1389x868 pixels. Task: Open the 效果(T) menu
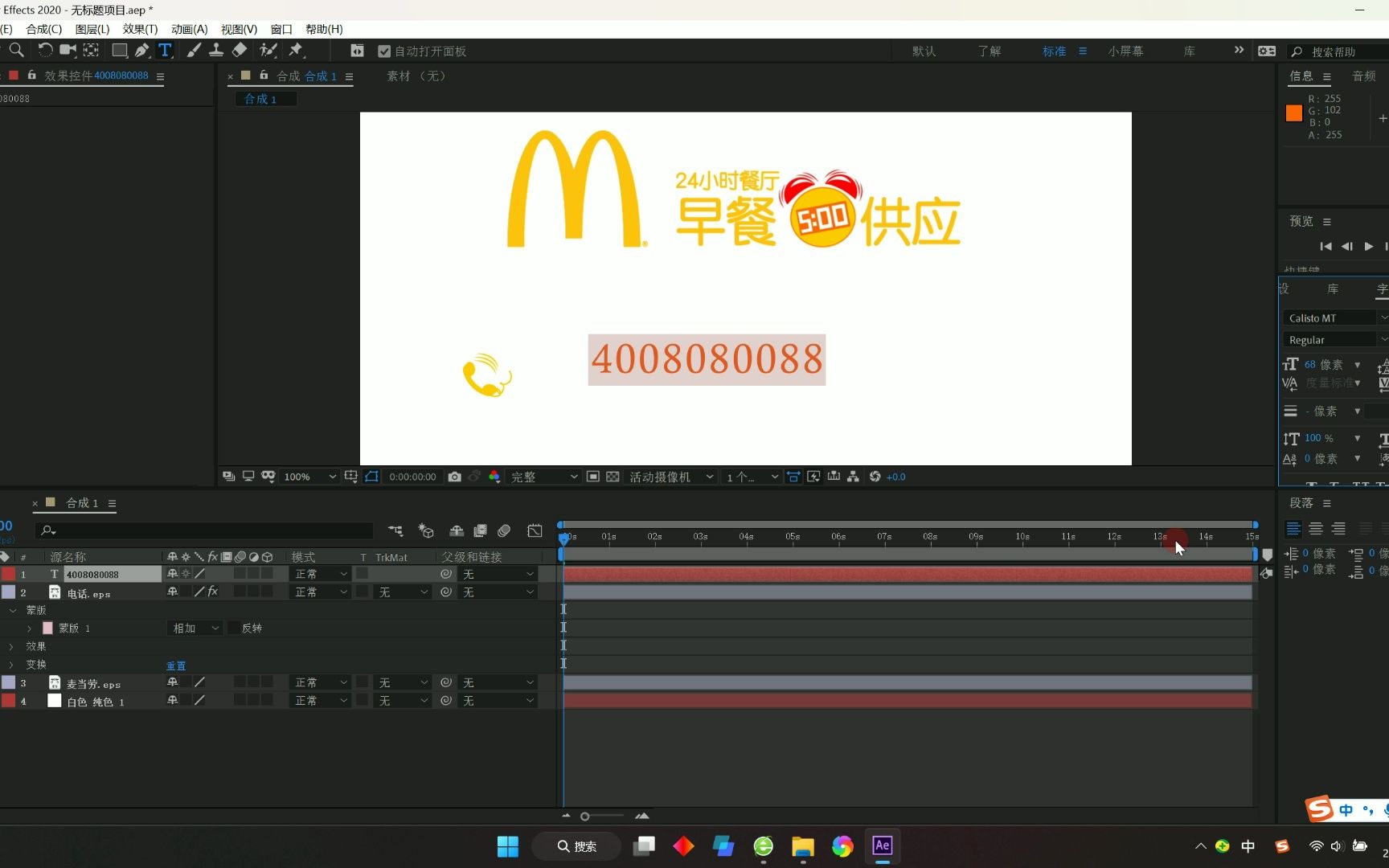click(x=140, y=29)
